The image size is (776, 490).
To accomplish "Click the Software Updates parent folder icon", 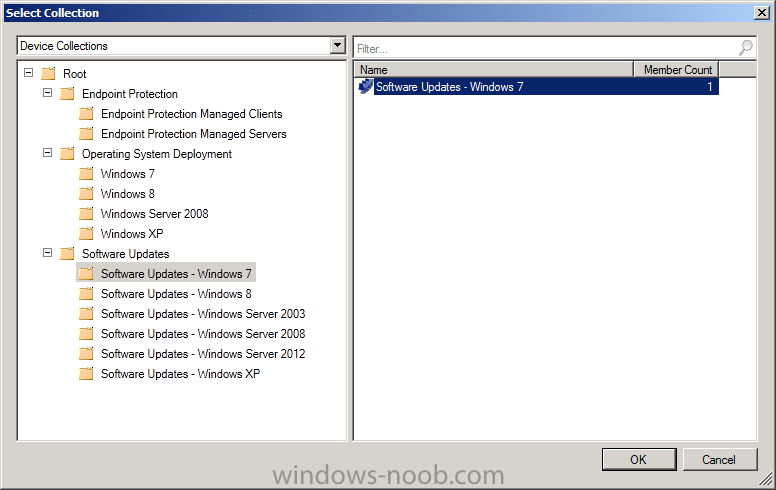I will (67, 253).
